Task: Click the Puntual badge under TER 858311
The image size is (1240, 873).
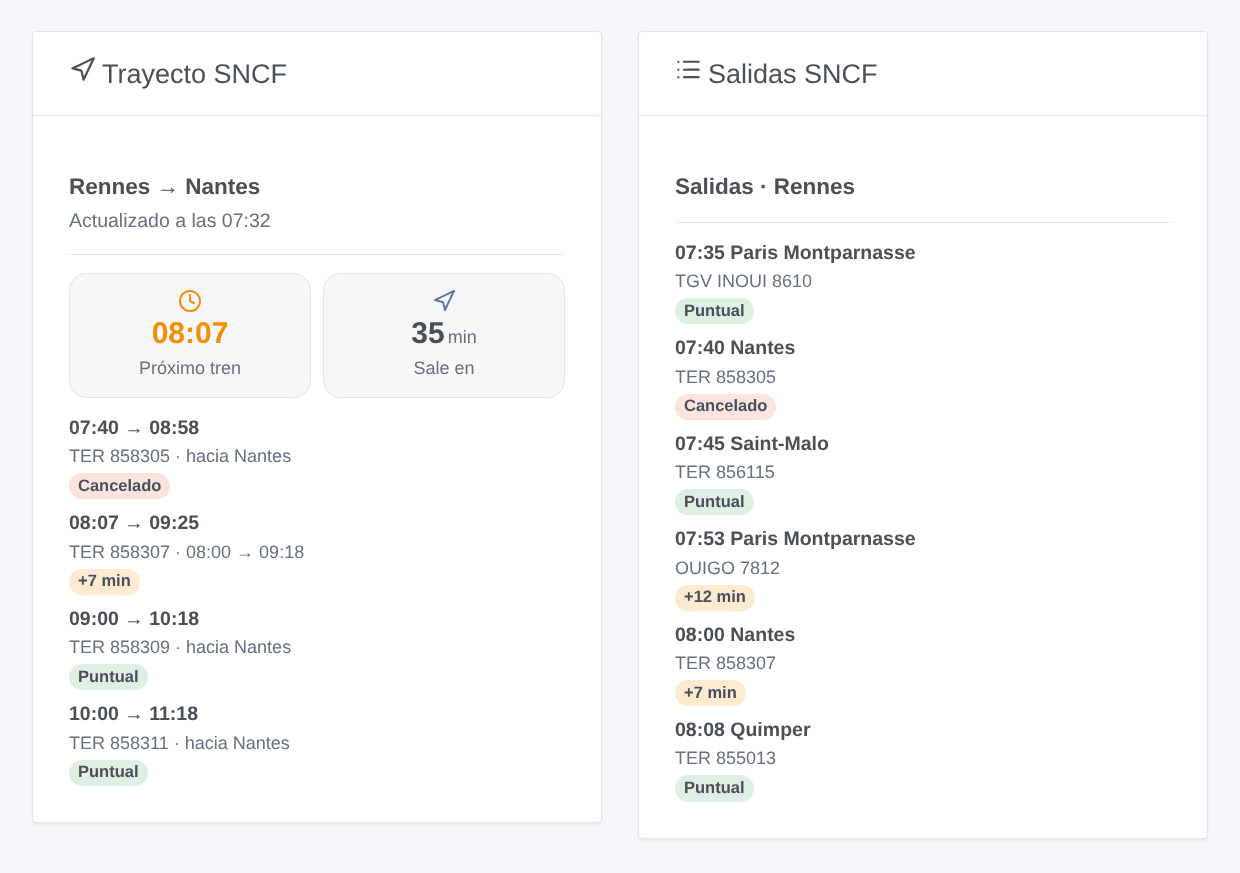Action: pyautogui.click(x=108, y=772)
